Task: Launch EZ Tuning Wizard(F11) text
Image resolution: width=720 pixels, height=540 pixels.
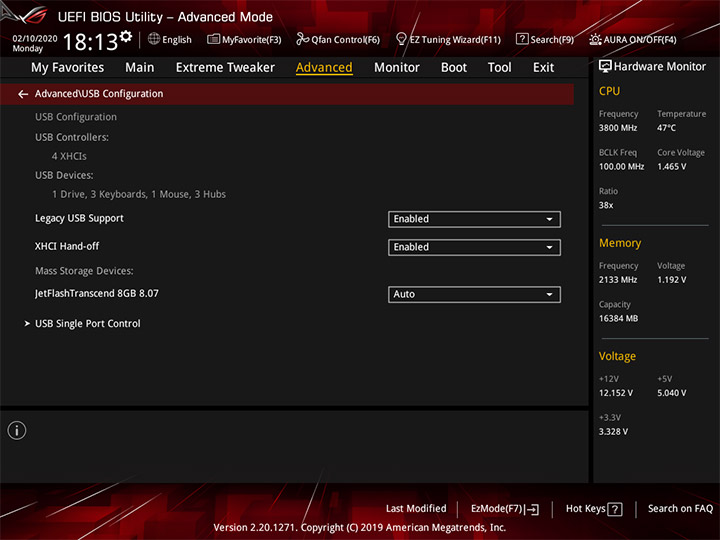Action: (455, 40)
